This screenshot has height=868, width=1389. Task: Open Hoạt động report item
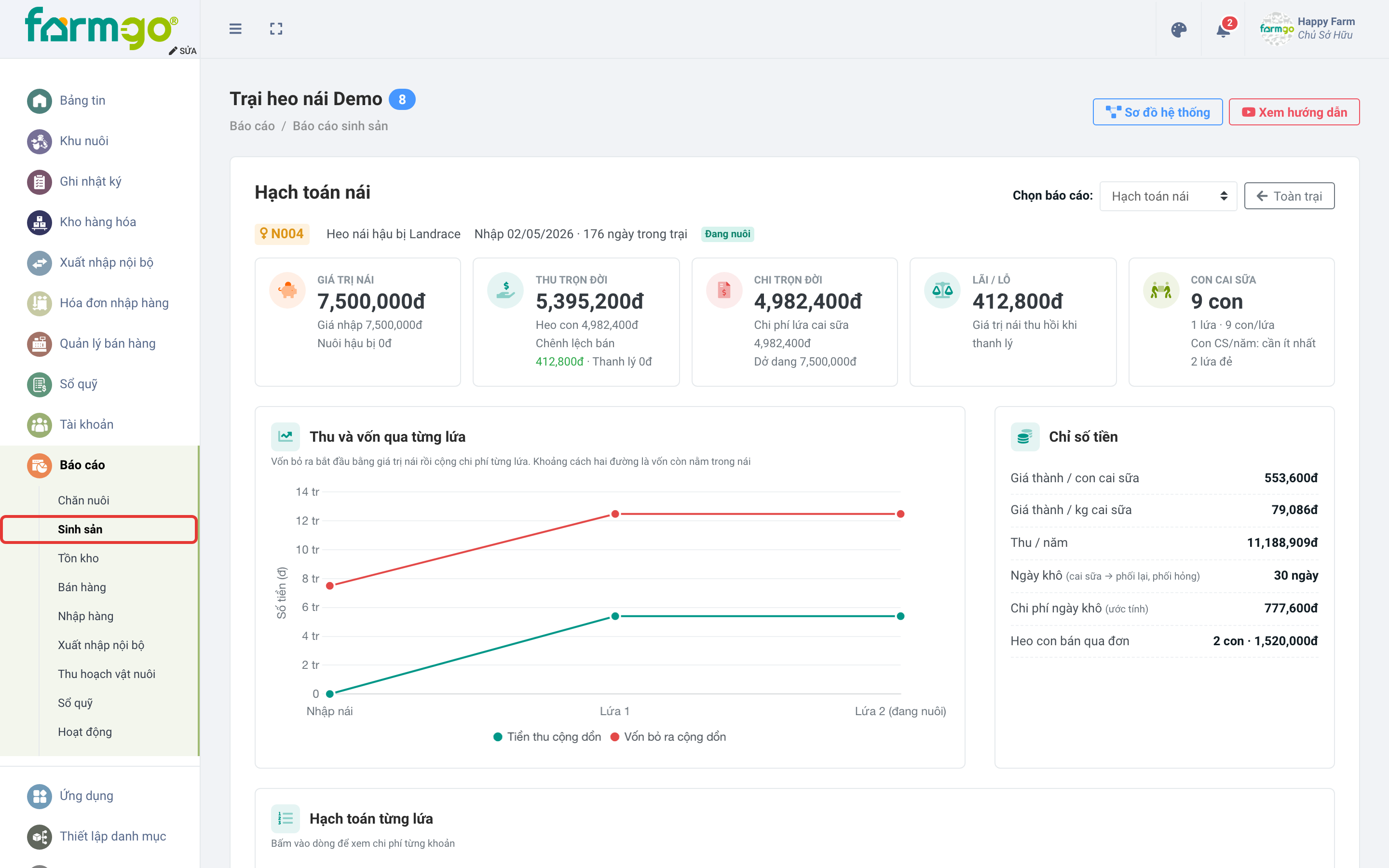click(85, 732)
